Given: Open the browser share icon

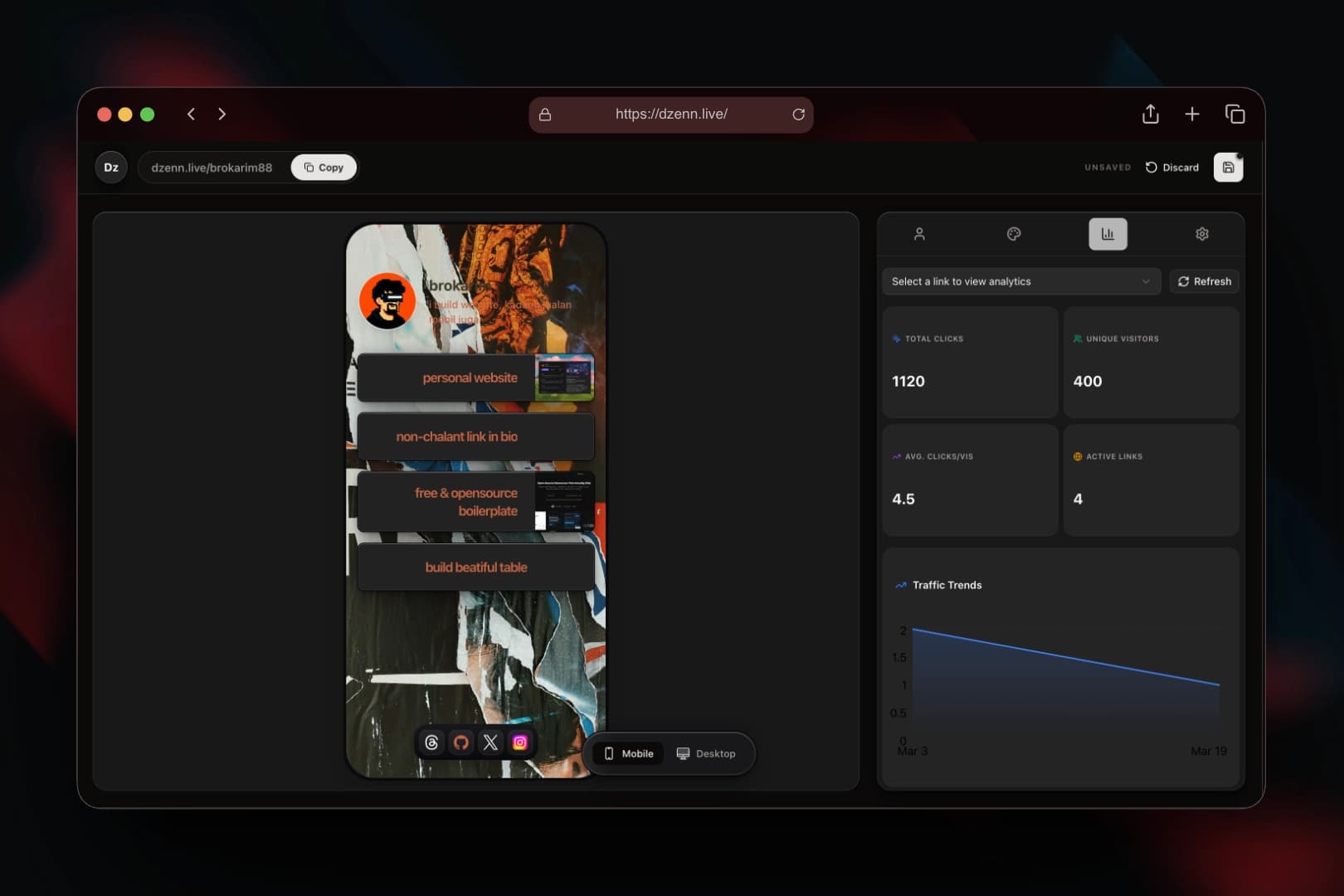Looking at the screenshot, I should tap(1150, 114).
